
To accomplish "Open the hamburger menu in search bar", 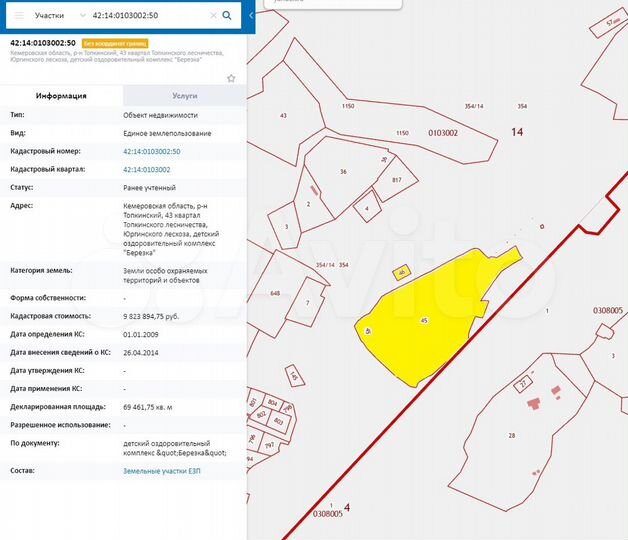I will (x=18, y=16).
